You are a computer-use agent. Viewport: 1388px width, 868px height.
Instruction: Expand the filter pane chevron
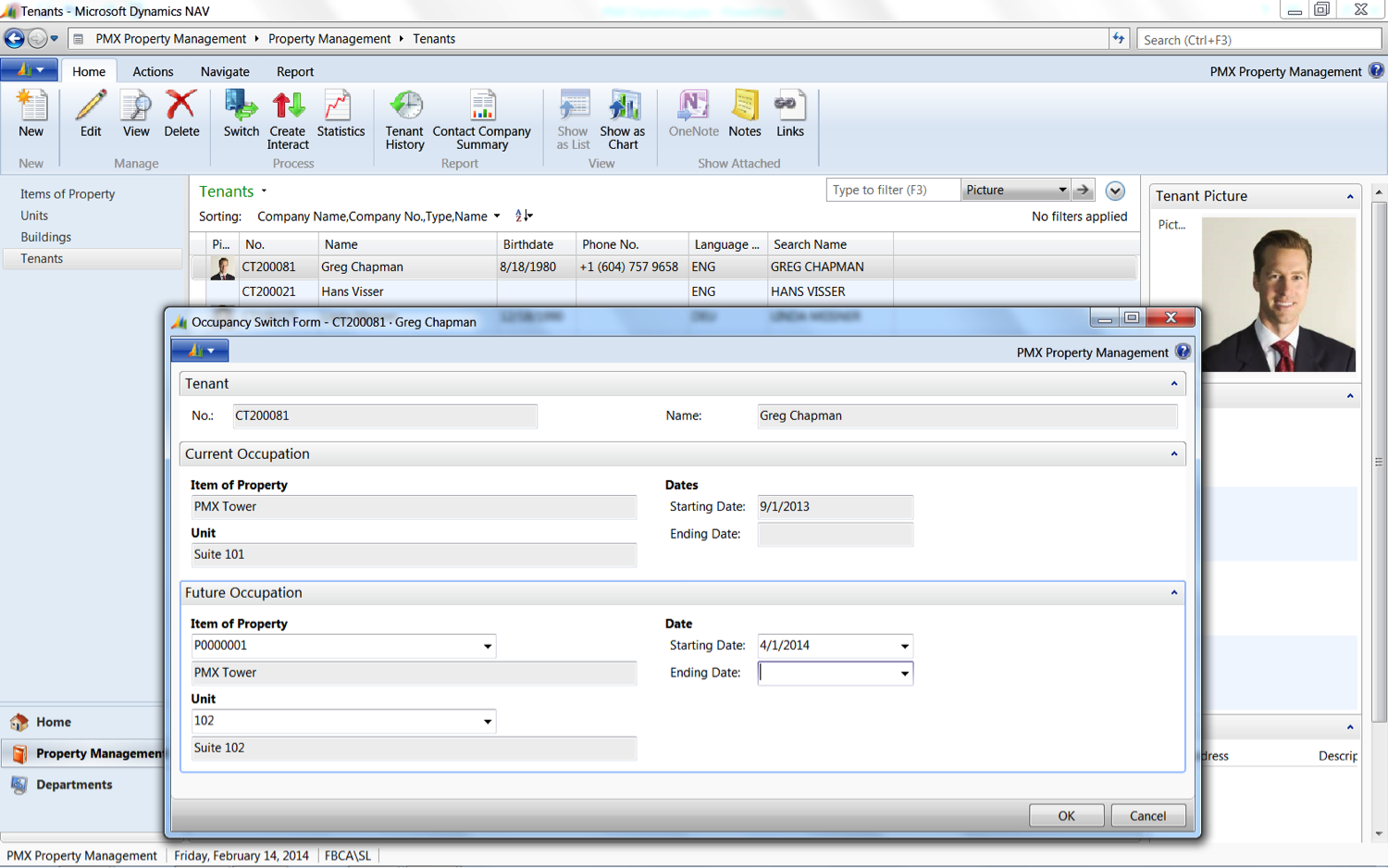(x=1115, y=191)
